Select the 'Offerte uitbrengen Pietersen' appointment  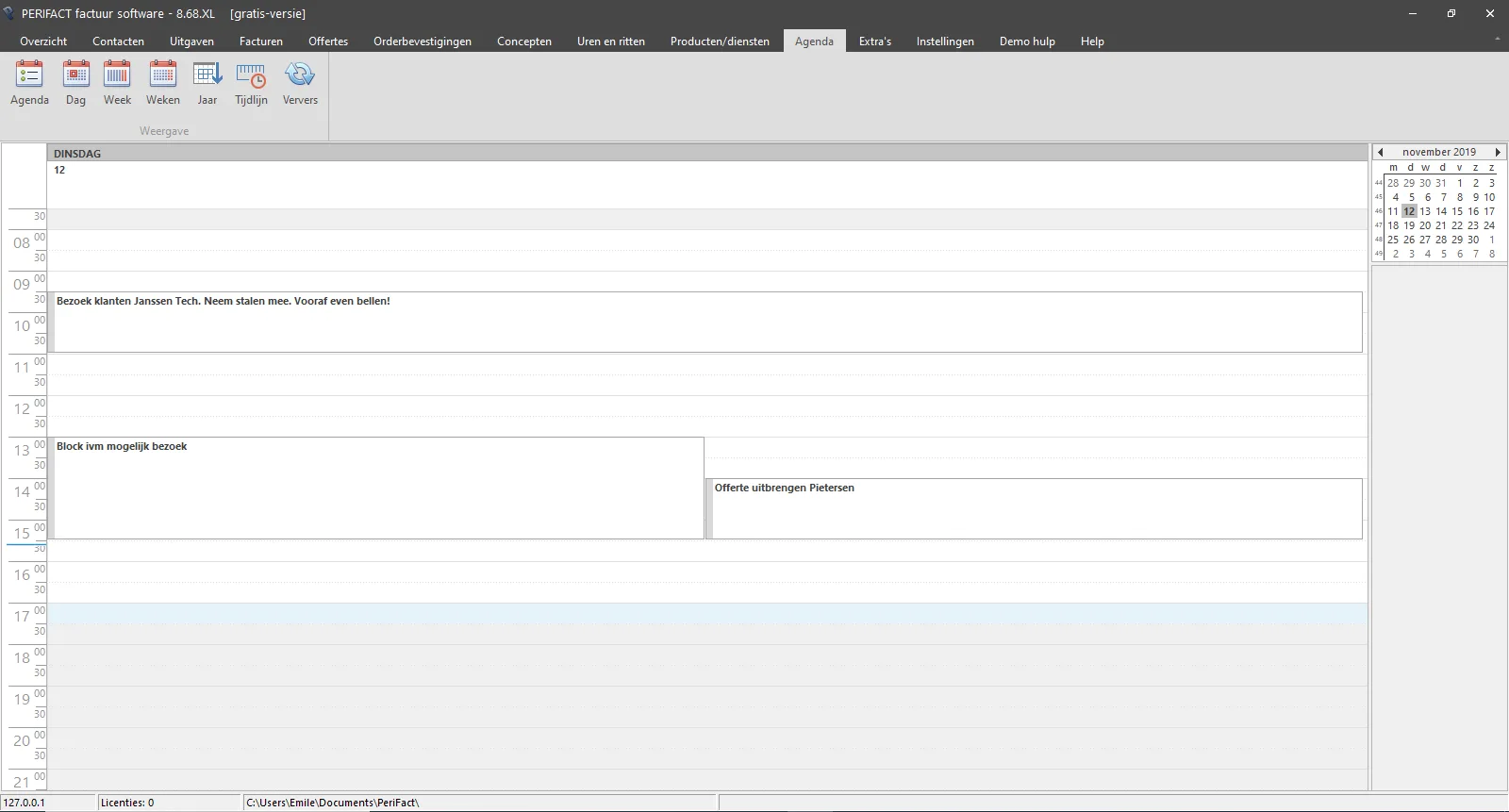click(1035, 508)
